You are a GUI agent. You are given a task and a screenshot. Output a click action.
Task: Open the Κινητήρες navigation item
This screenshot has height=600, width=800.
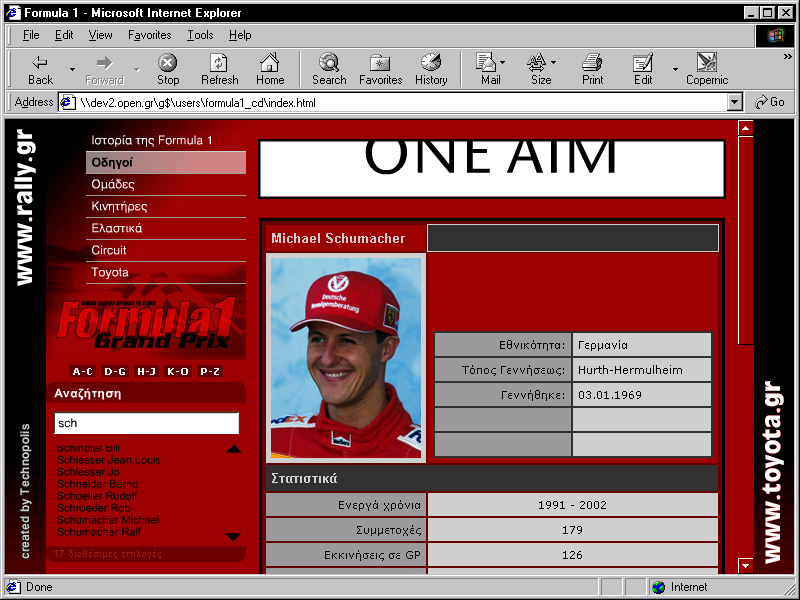coord(166,206)
